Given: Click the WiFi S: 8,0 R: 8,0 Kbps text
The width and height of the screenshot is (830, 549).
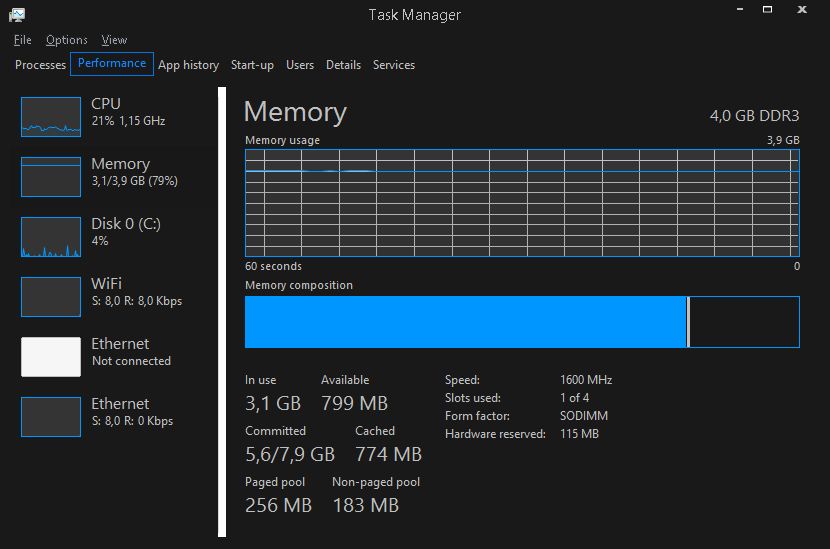Looking at the screenshot, I should [x=137, y=301].
